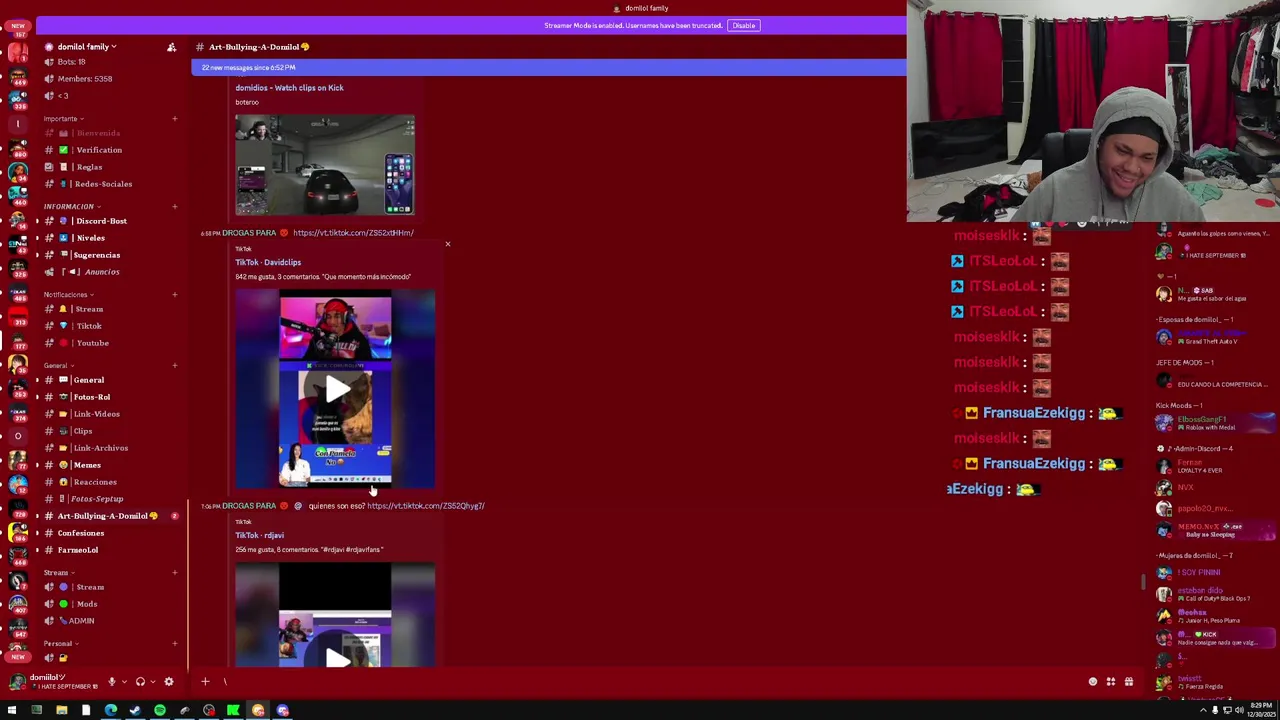Click the plus attachment button in message box
1280x720 pixels.
click(205, 682)
